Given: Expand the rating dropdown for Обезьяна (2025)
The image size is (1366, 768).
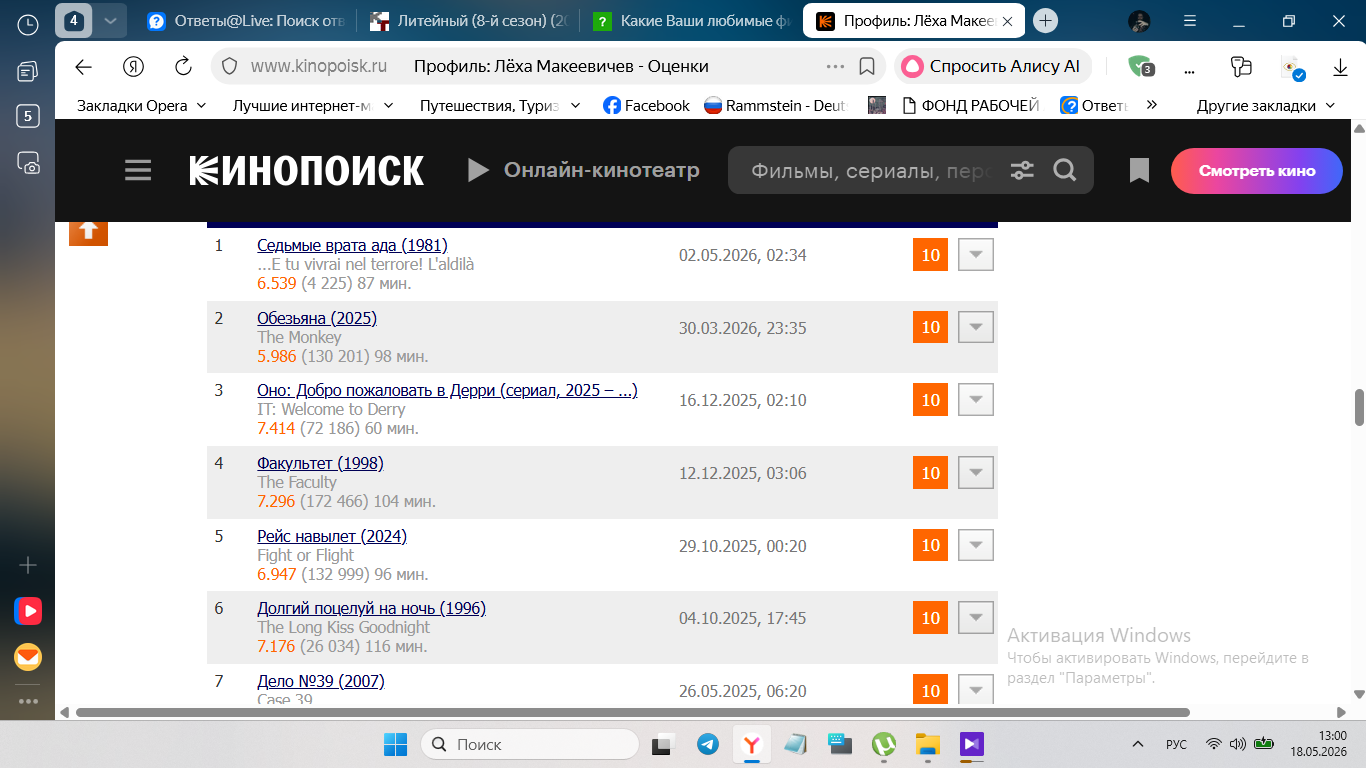Looking at the screenshot, I should 976,327.
